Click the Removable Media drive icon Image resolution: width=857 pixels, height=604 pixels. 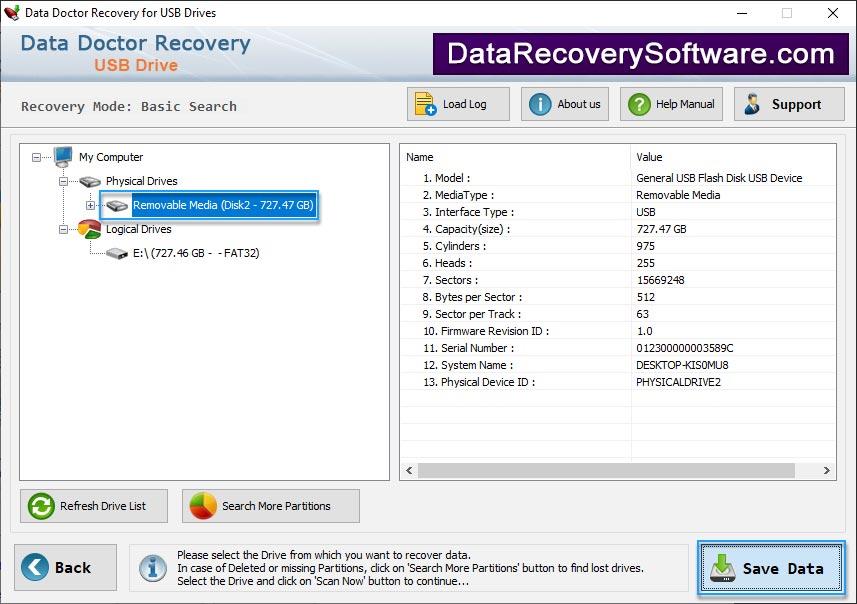click(x=117, y=206)
